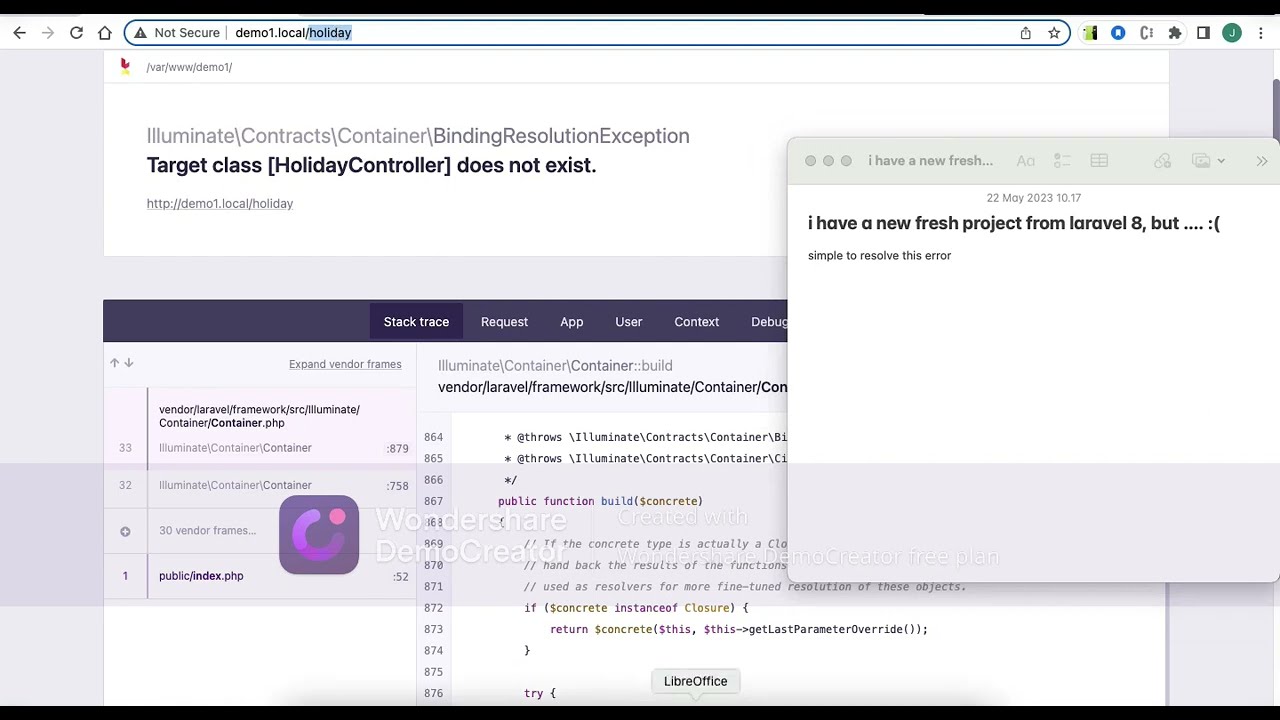Expand the 30 vendor frames group
The image size is (1280, 720).
(x=260, y=531)
